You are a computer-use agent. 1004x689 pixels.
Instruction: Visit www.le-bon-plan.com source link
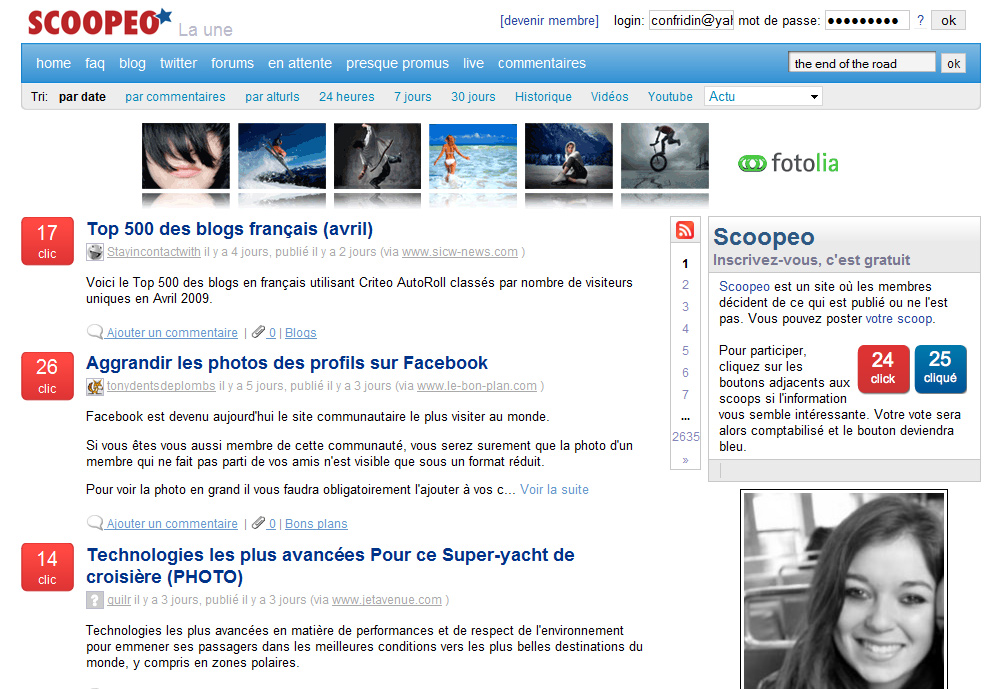coord(477,386)
